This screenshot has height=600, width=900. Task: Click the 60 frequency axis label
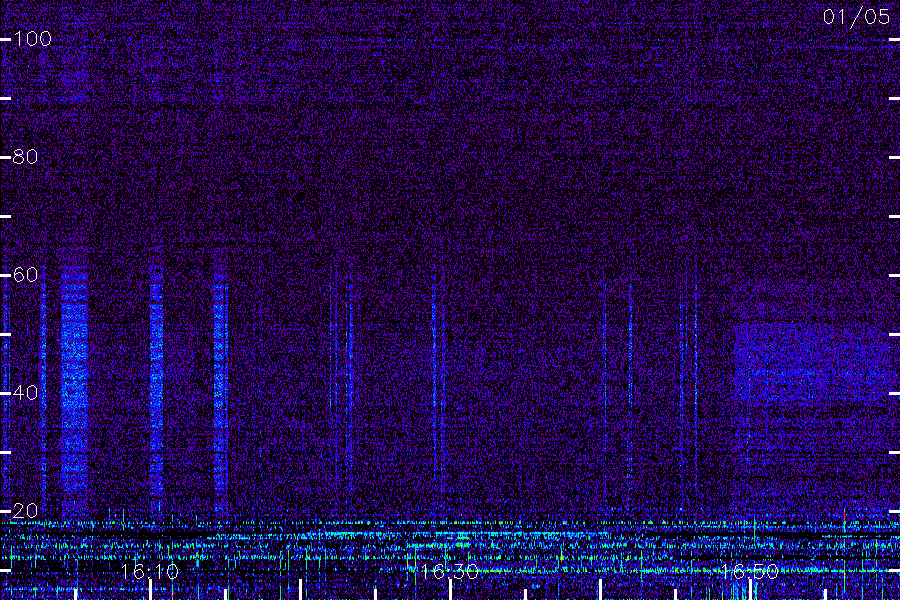(x=25, y=275)
